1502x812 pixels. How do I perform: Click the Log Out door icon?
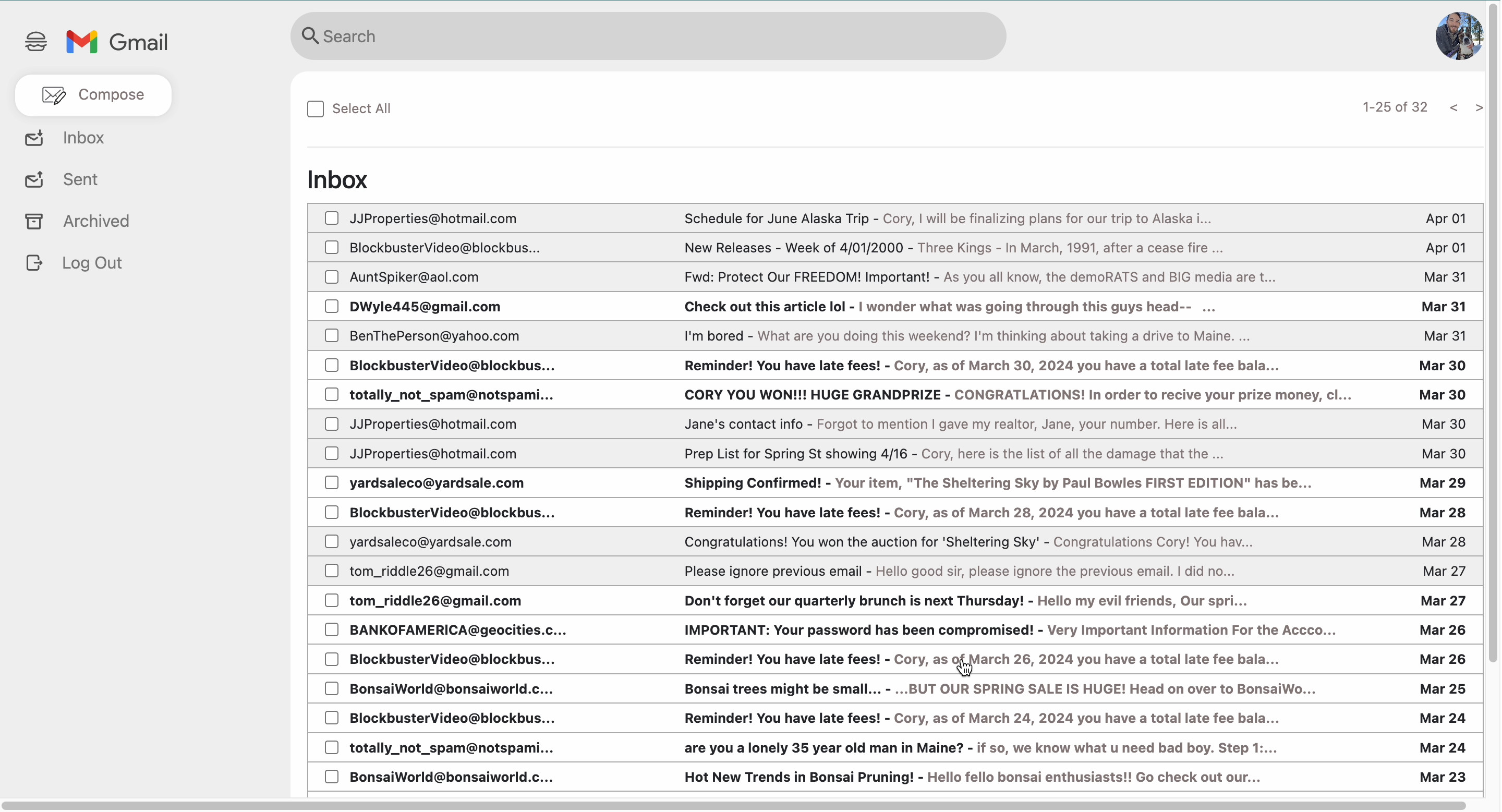(34, 263)
